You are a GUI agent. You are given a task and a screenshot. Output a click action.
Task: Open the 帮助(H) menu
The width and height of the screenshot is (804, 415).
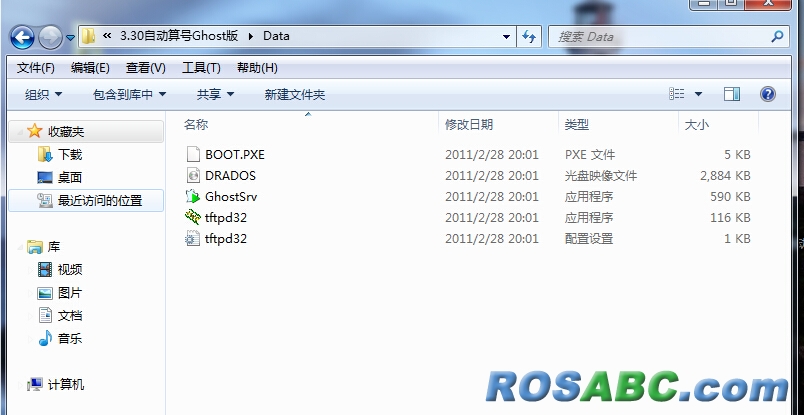pos(257,68)
